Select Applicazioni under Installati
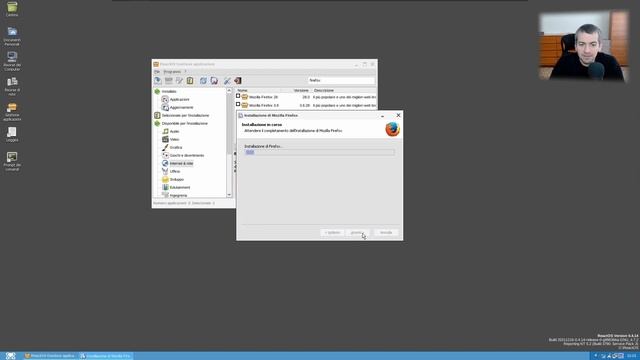 point(180,100)
